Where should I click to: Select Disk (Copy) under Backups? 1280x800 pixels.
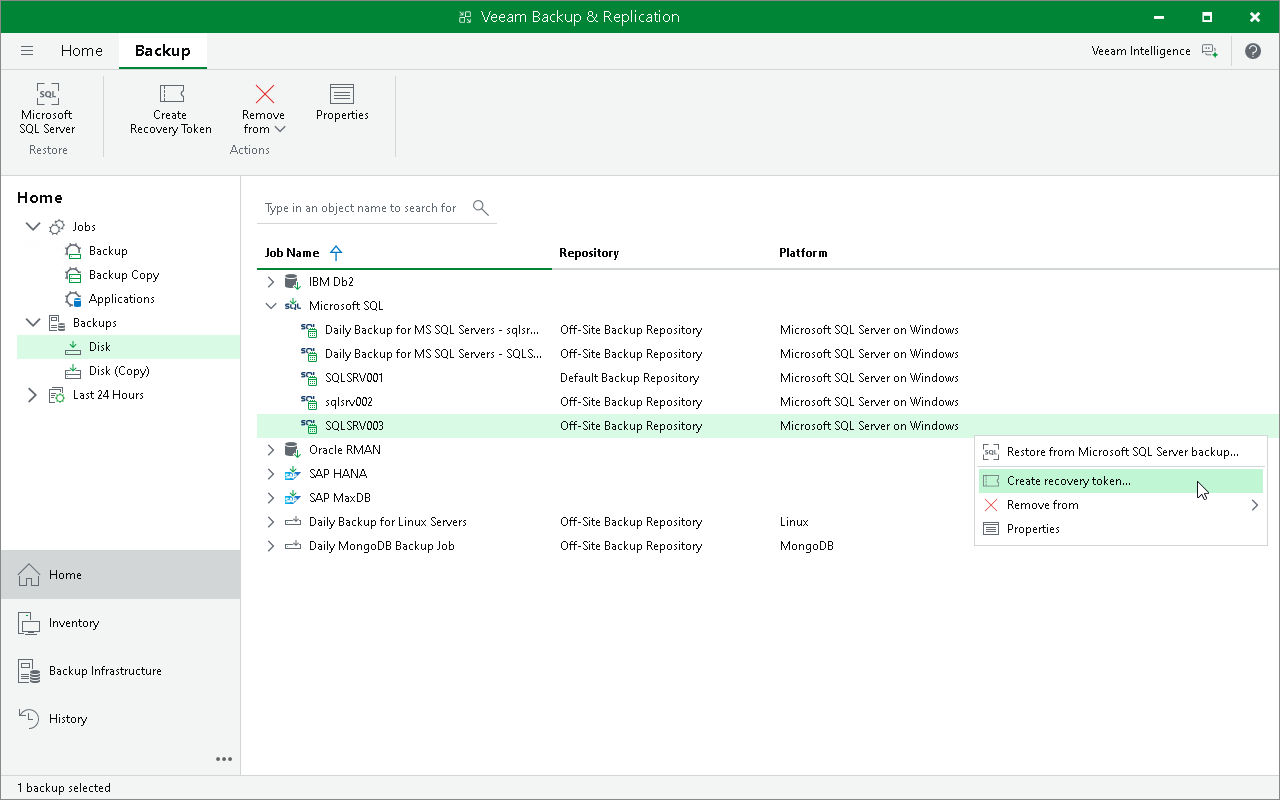click(119, 371)
